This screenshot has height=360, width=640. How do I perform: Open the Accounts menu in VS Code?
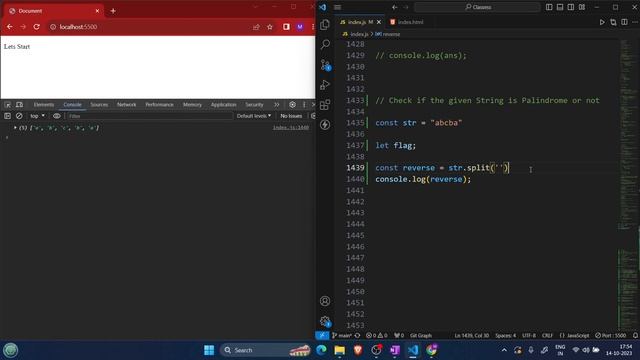(x=325, y=301)
